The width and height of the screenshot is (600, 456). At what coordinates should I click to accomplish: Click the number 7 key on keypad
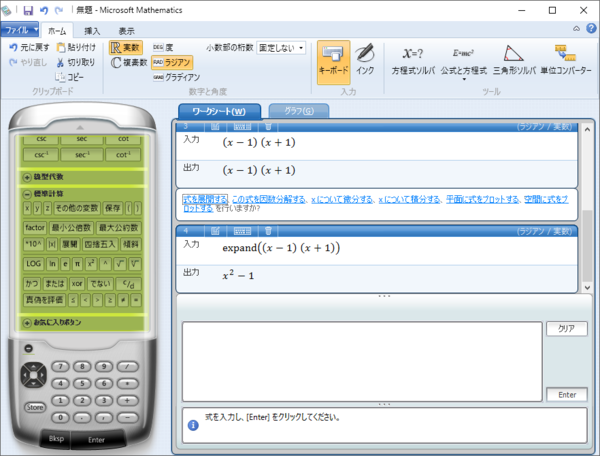[x=60, y=366]
